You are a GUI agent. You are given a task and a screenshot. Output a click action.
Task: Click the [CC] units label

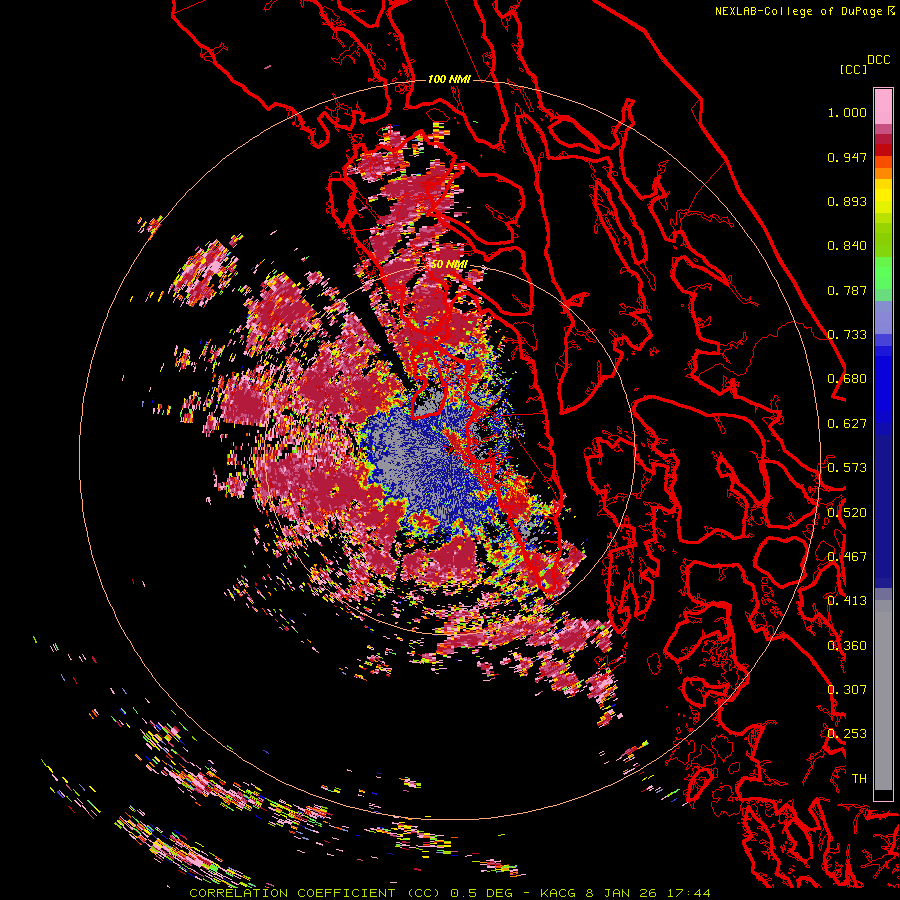(x=853, y=69)
